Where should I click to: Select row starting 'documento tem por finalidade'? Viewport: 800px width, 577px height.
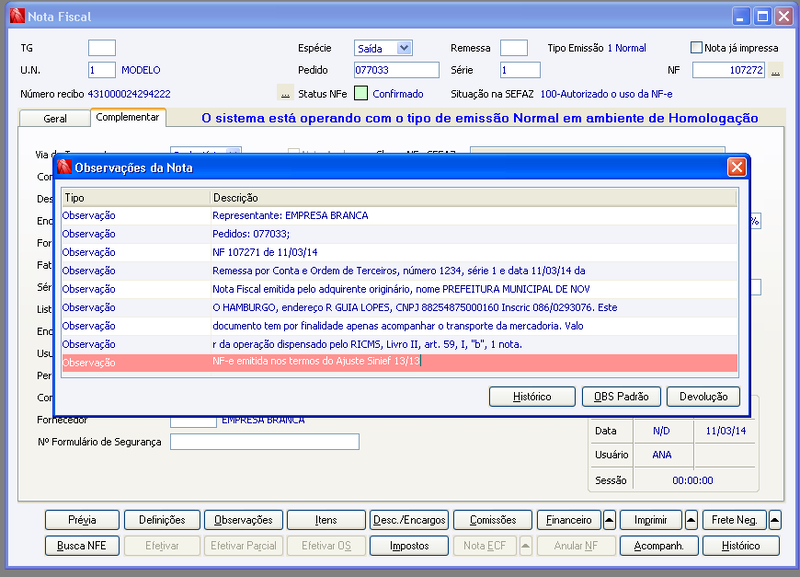(x=399, y=325)
